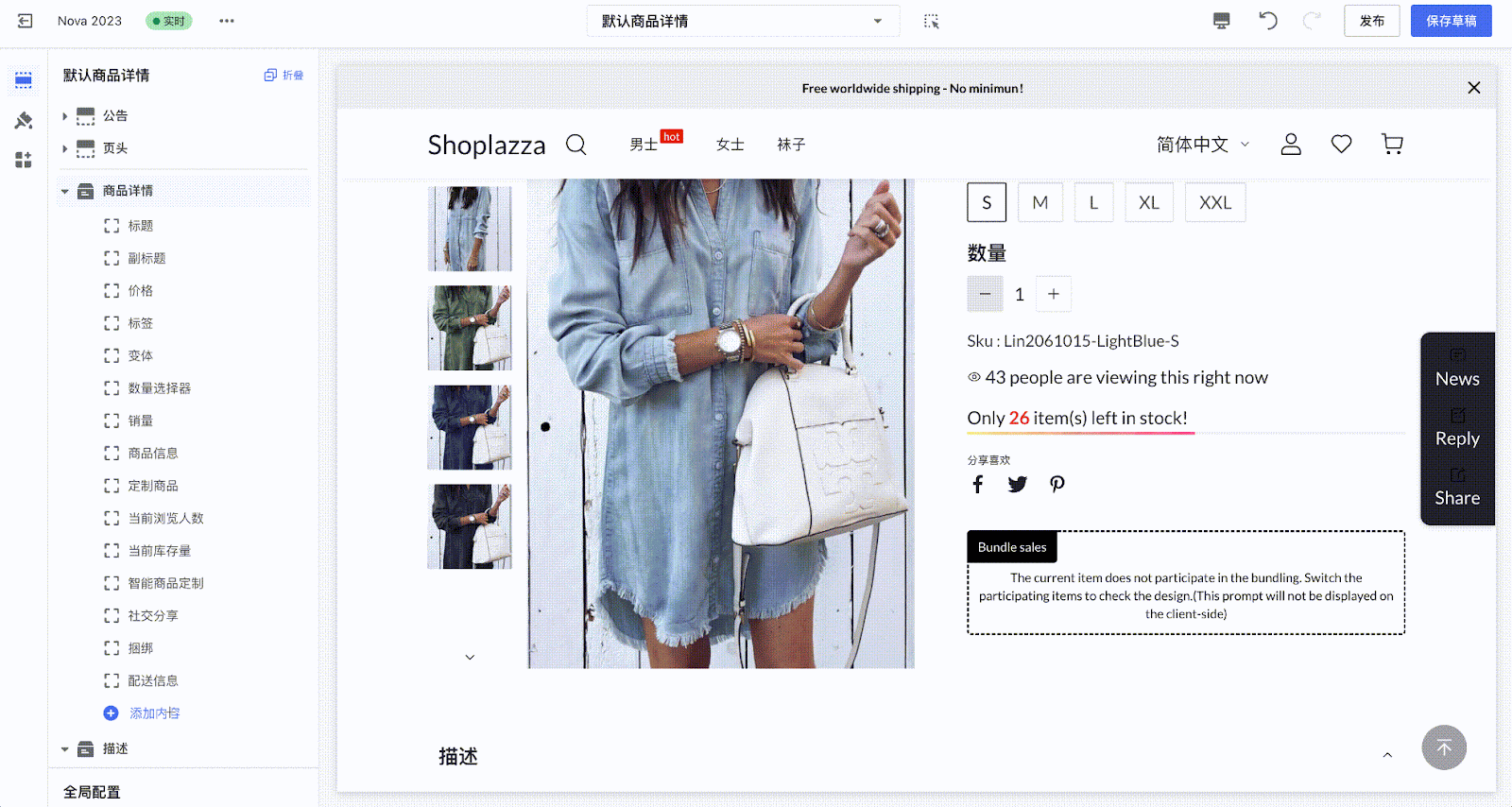
Task: Click the Shoplazza store logo
Action: [487, 145]
